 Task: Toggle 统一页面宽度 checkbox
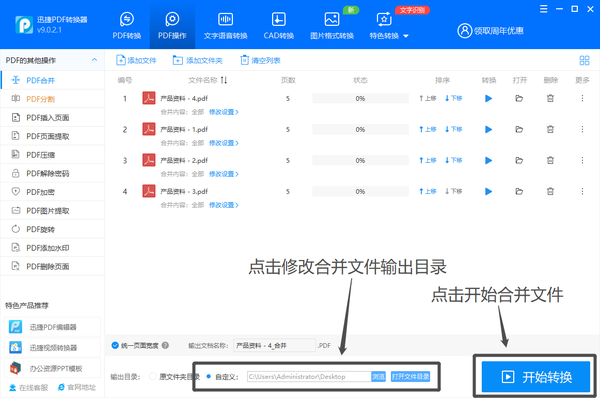click(115, 345)
